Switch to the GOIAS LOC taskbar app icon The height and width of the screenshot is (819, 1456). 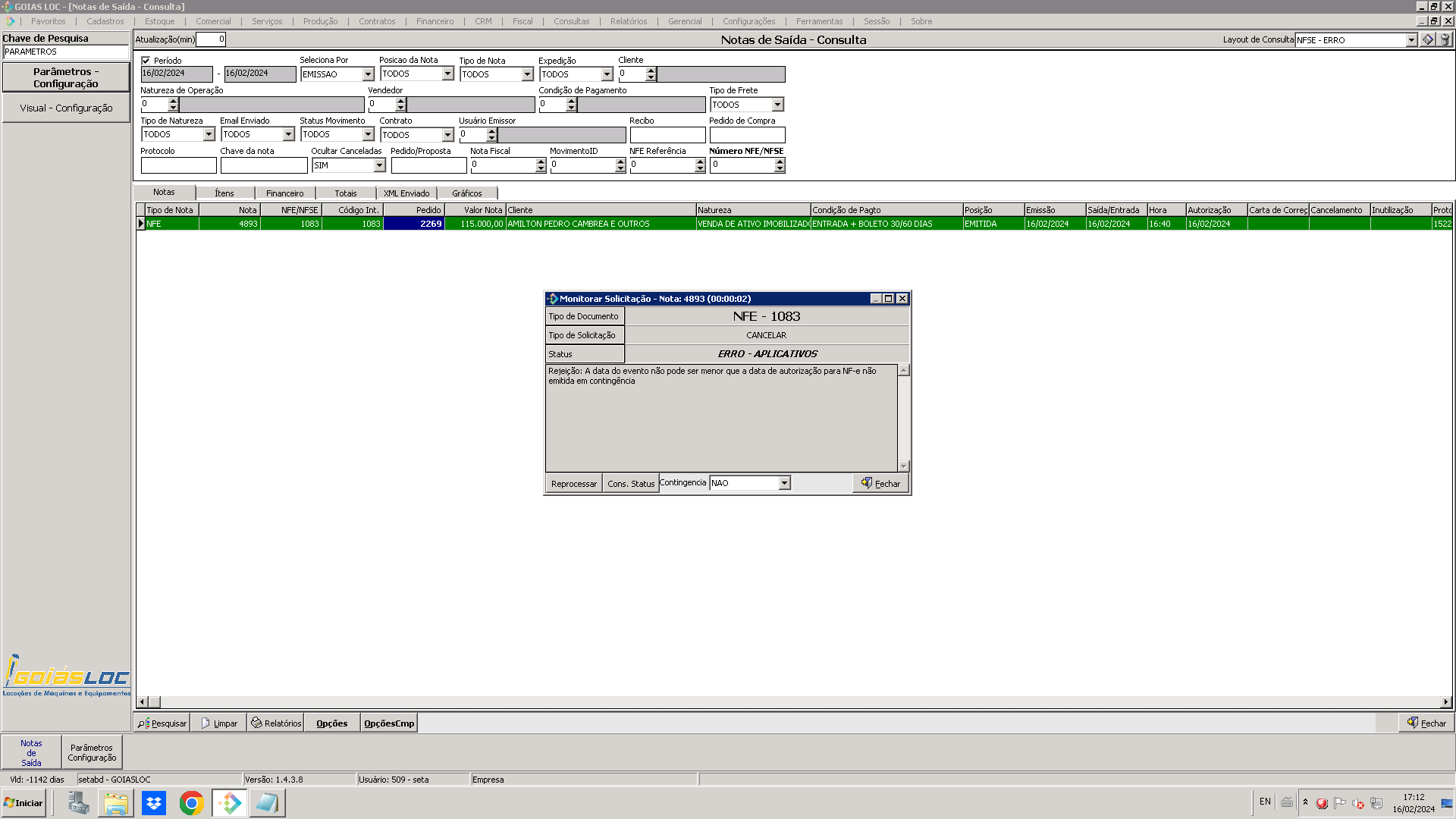230,803
